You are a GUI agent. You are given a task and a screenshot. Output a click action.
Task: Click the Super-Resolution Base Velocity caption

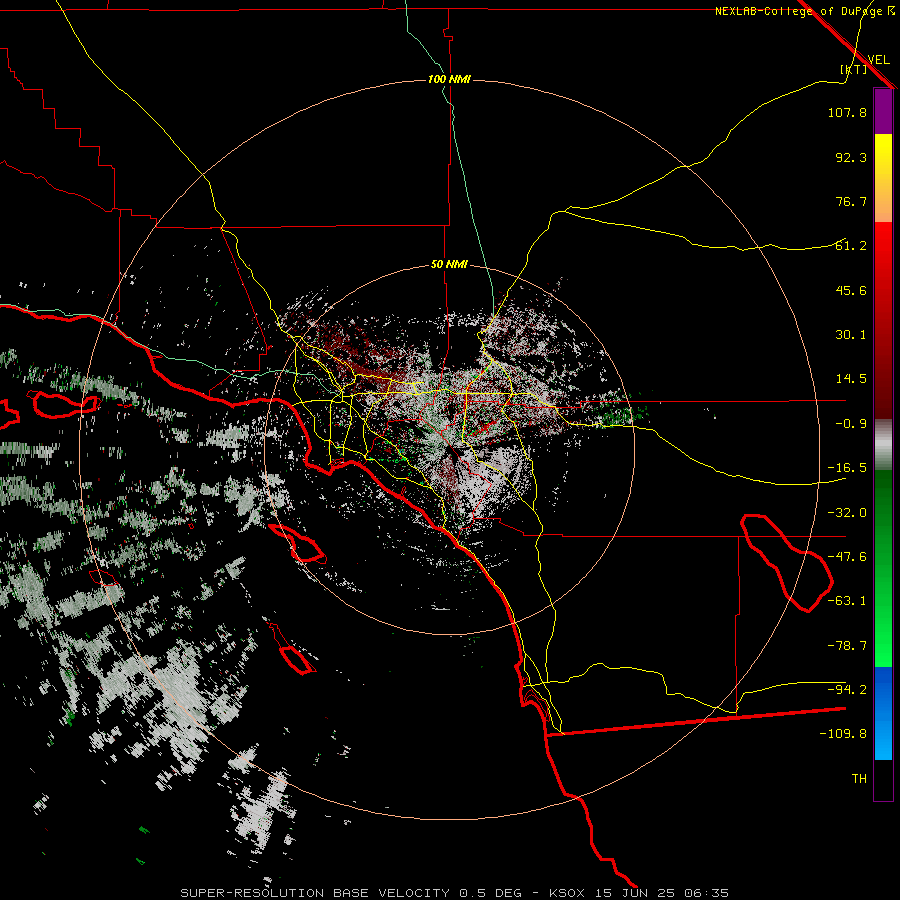click(x=455, y=893)
